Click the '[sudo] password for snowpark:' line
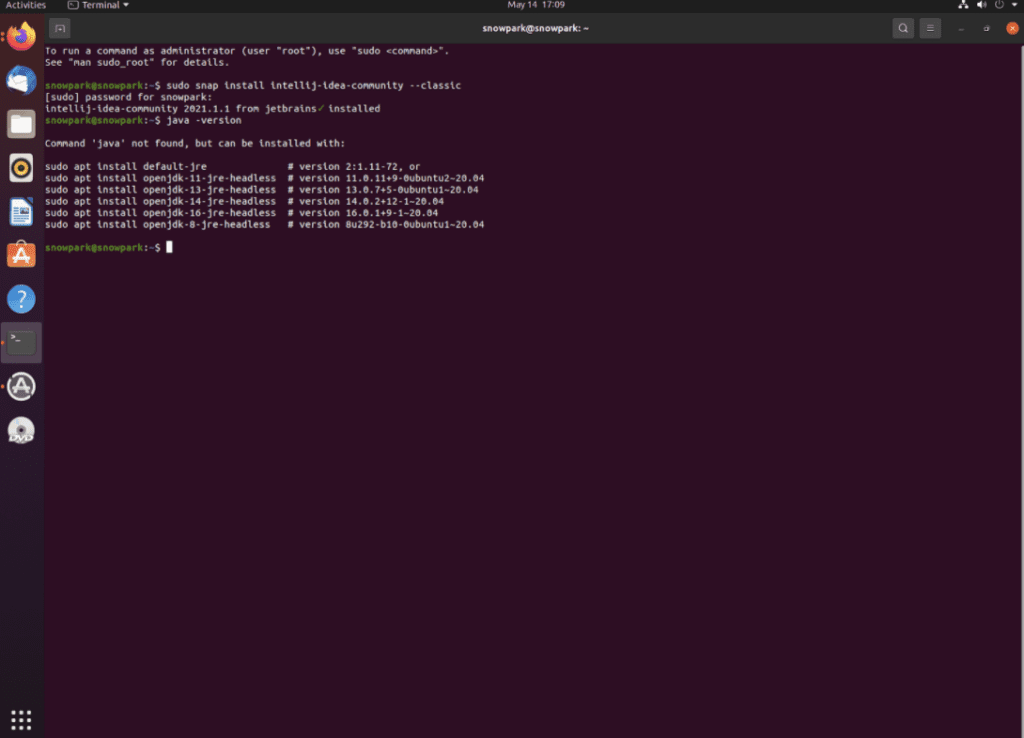This screenshot has width=1024, height=738. click(129, 97)
